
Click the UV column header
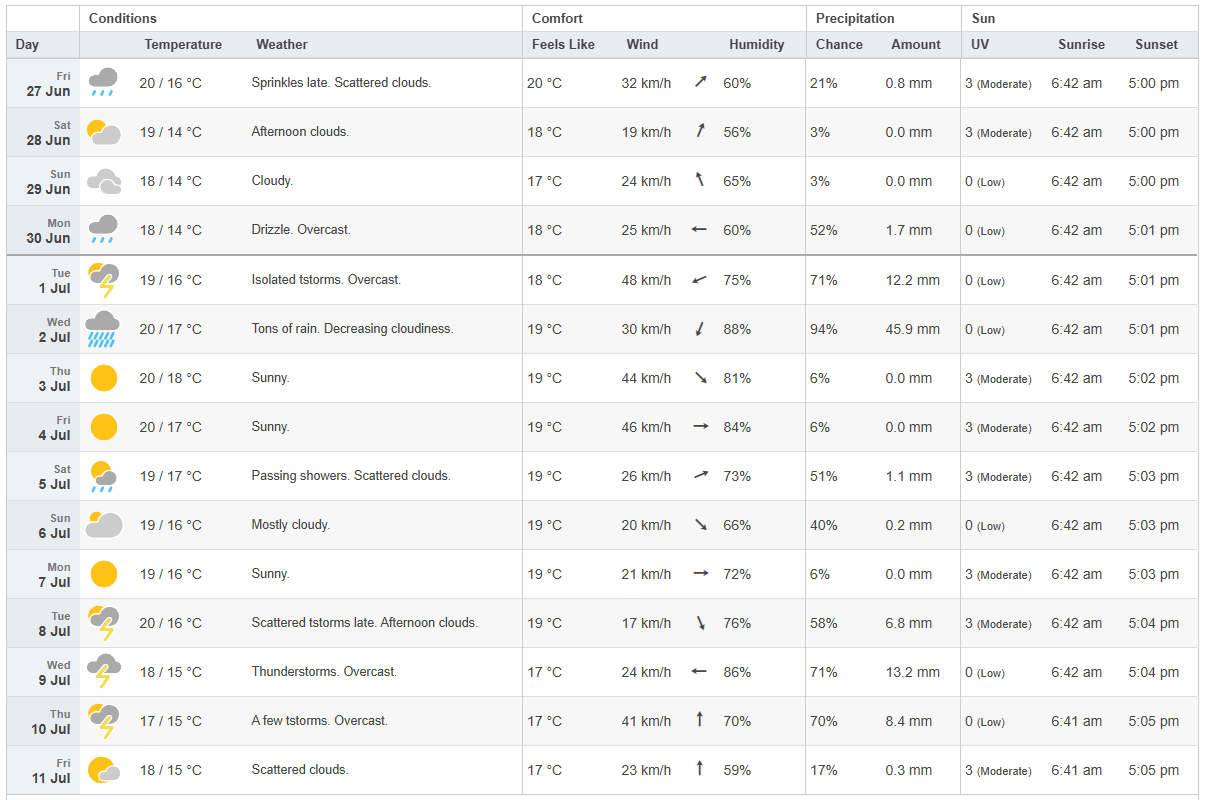pos(979,45)
